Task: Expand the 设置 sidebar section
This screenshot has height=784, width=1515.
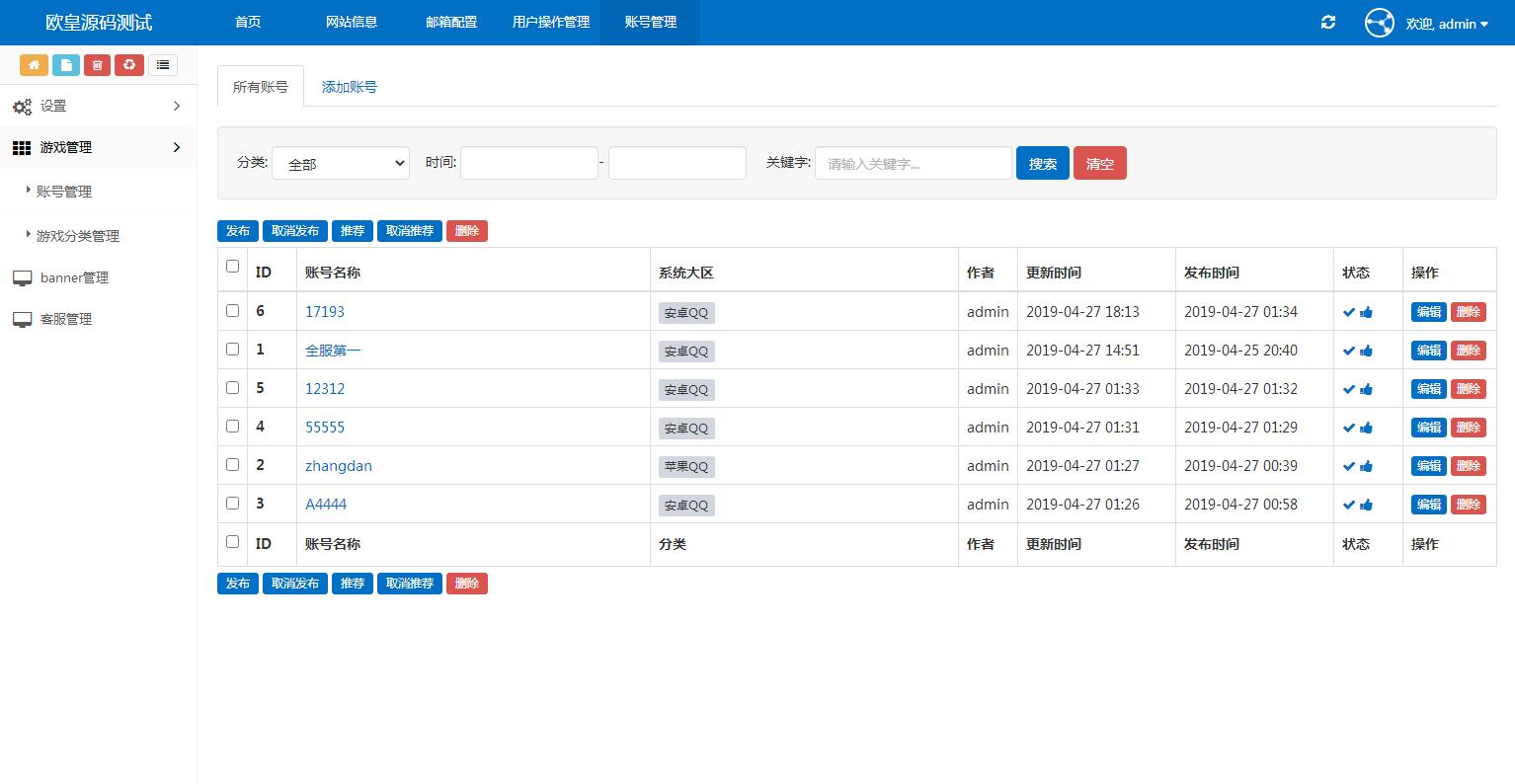Action: tap(98, 106)
